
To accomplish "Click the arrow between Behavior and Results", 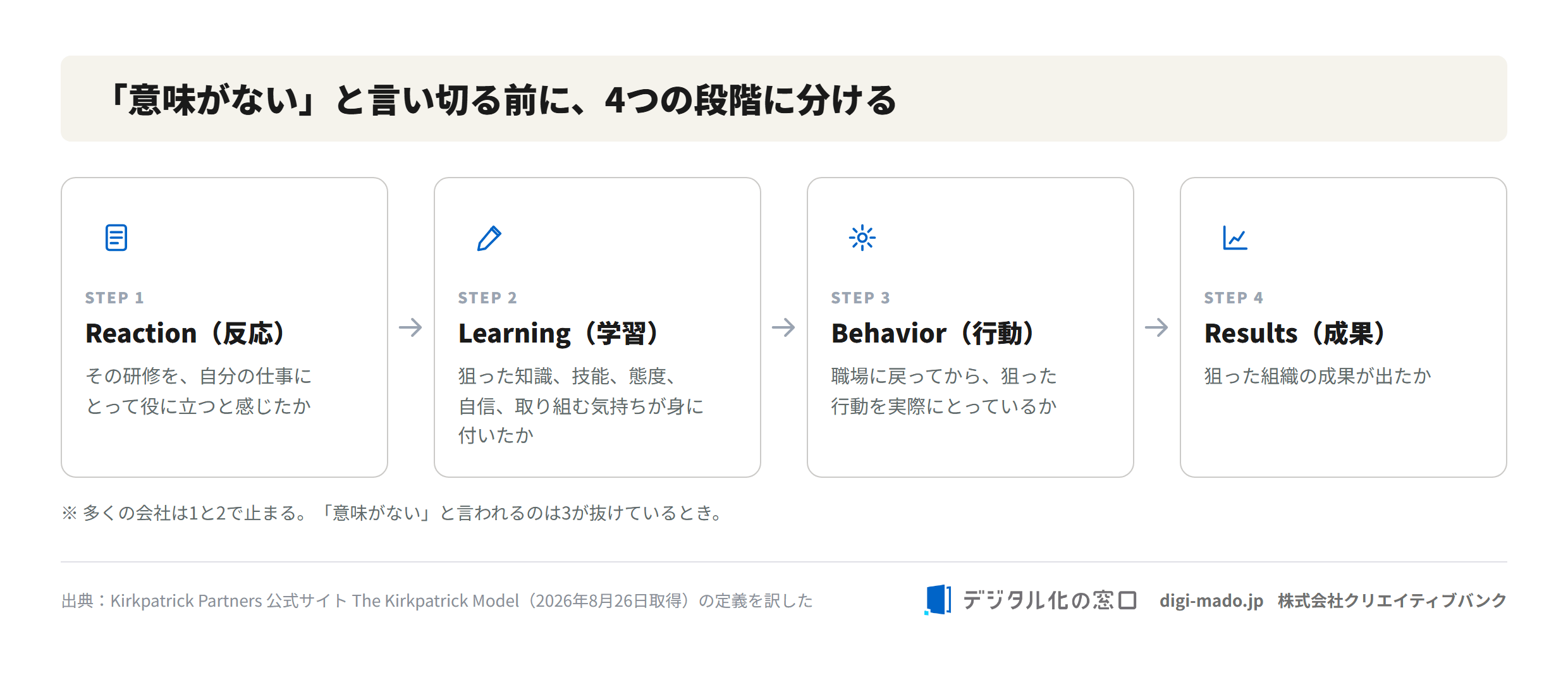I will point(1156,327).
